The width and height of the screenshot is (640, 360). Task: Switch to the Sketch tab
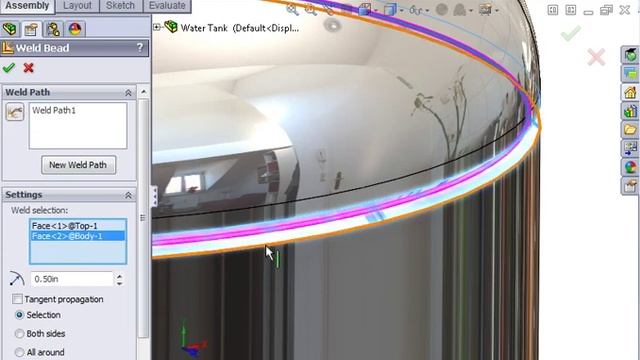pyautogui.click(x=120, y=6)
